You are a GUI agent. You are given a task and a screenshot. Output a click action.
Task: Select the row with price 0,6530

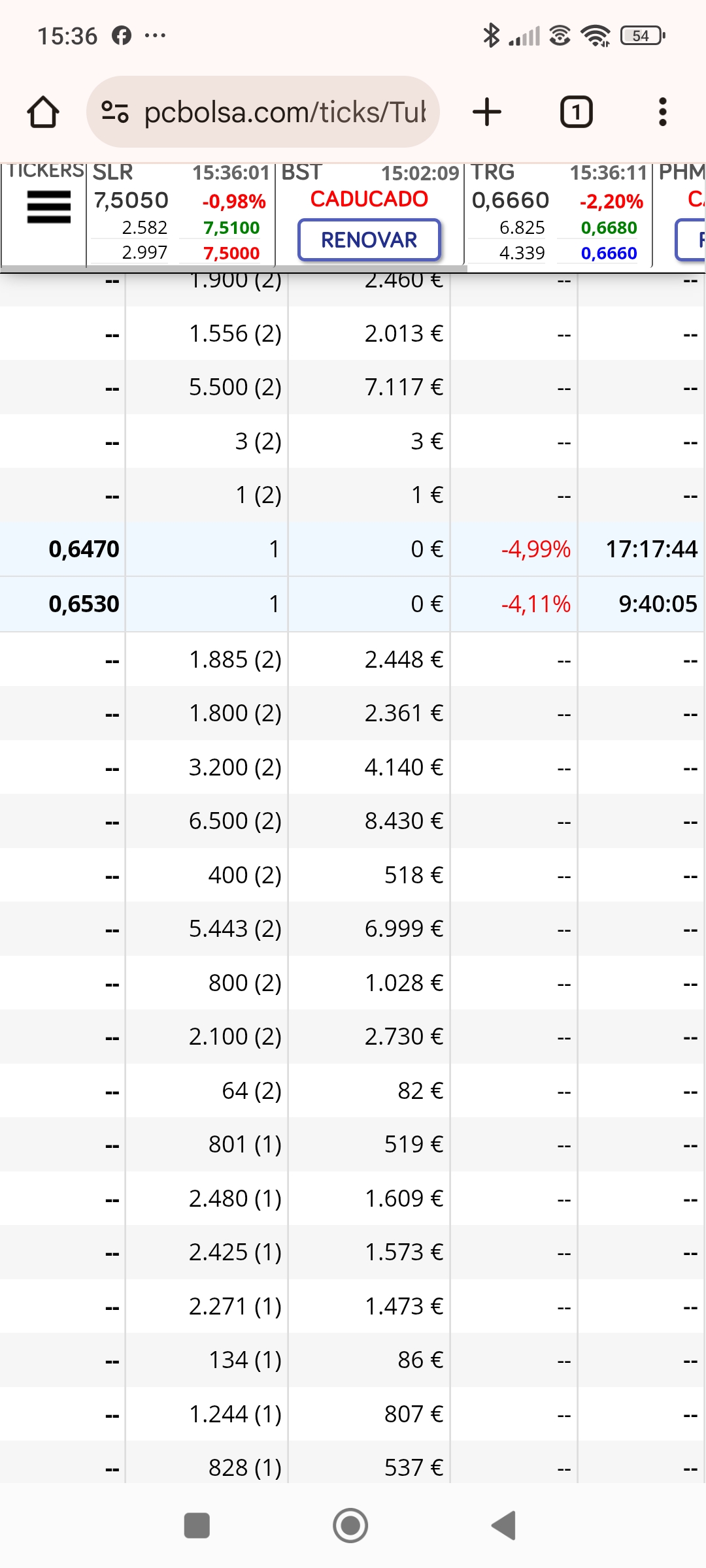click(x=353, y=604)
